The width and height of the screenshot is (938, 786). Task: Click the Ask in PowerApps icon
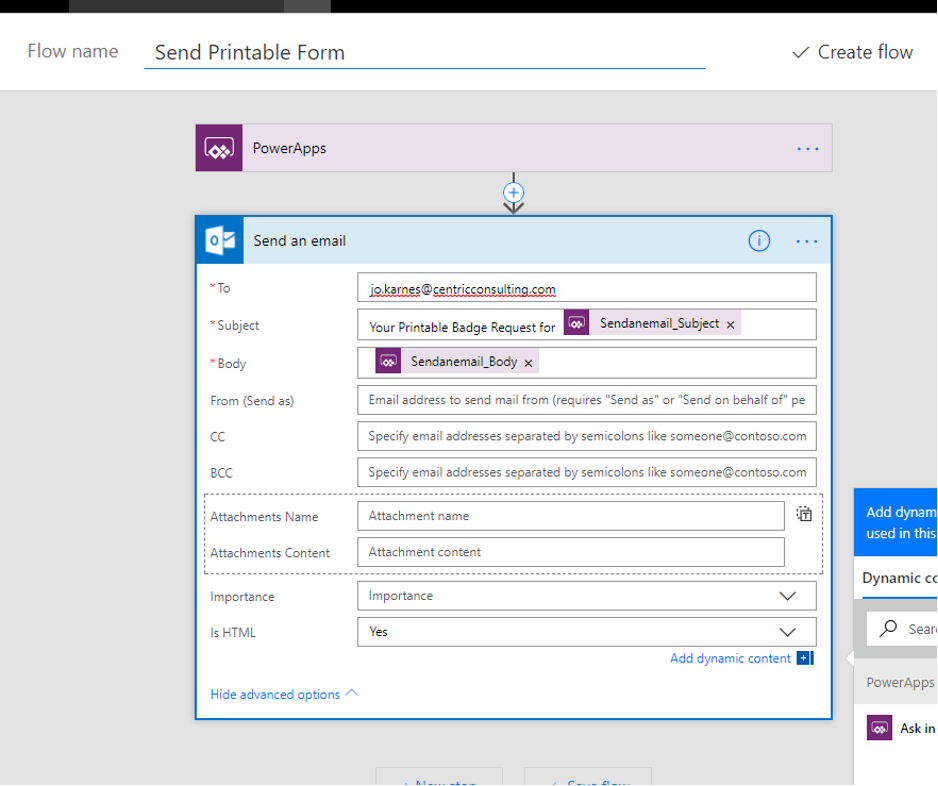(879, 728)
